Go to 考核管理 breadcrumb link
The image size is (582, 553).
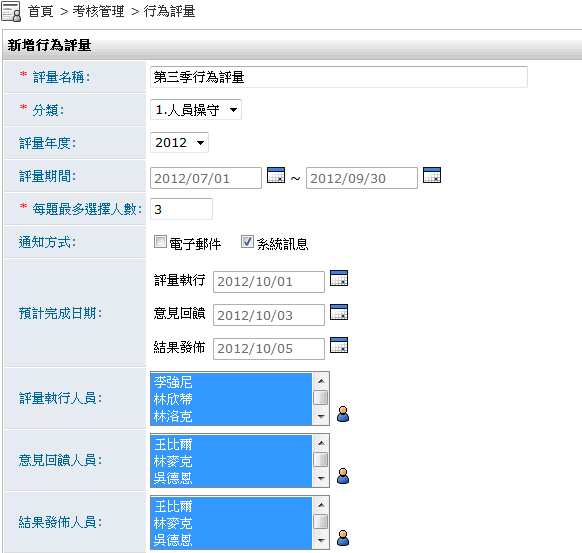[x=98, y=12]
